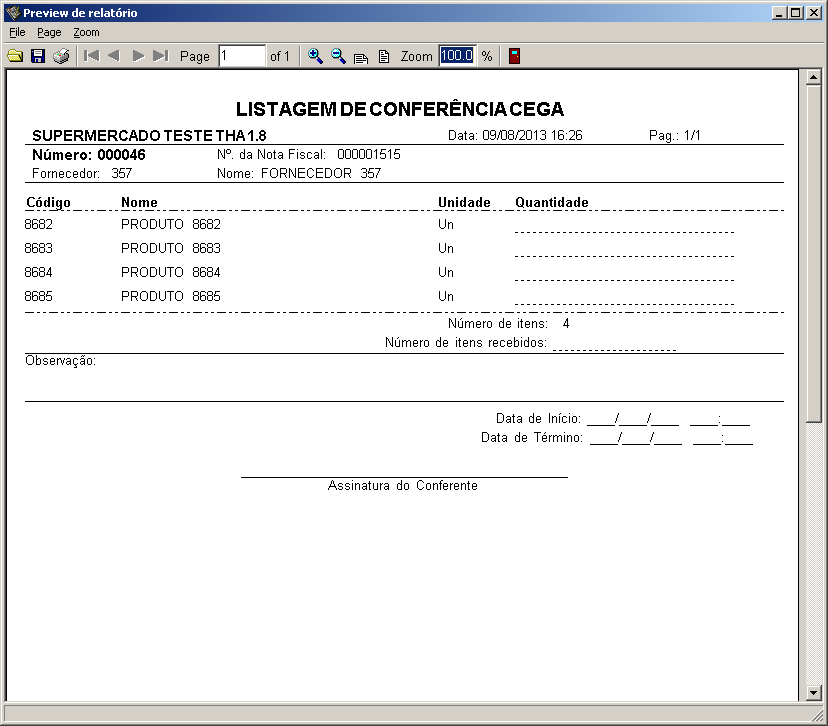This screenshot has width=828, height=726.
Task: Open the Page menu
Action: pyautogui.click(x=49, y=32)
